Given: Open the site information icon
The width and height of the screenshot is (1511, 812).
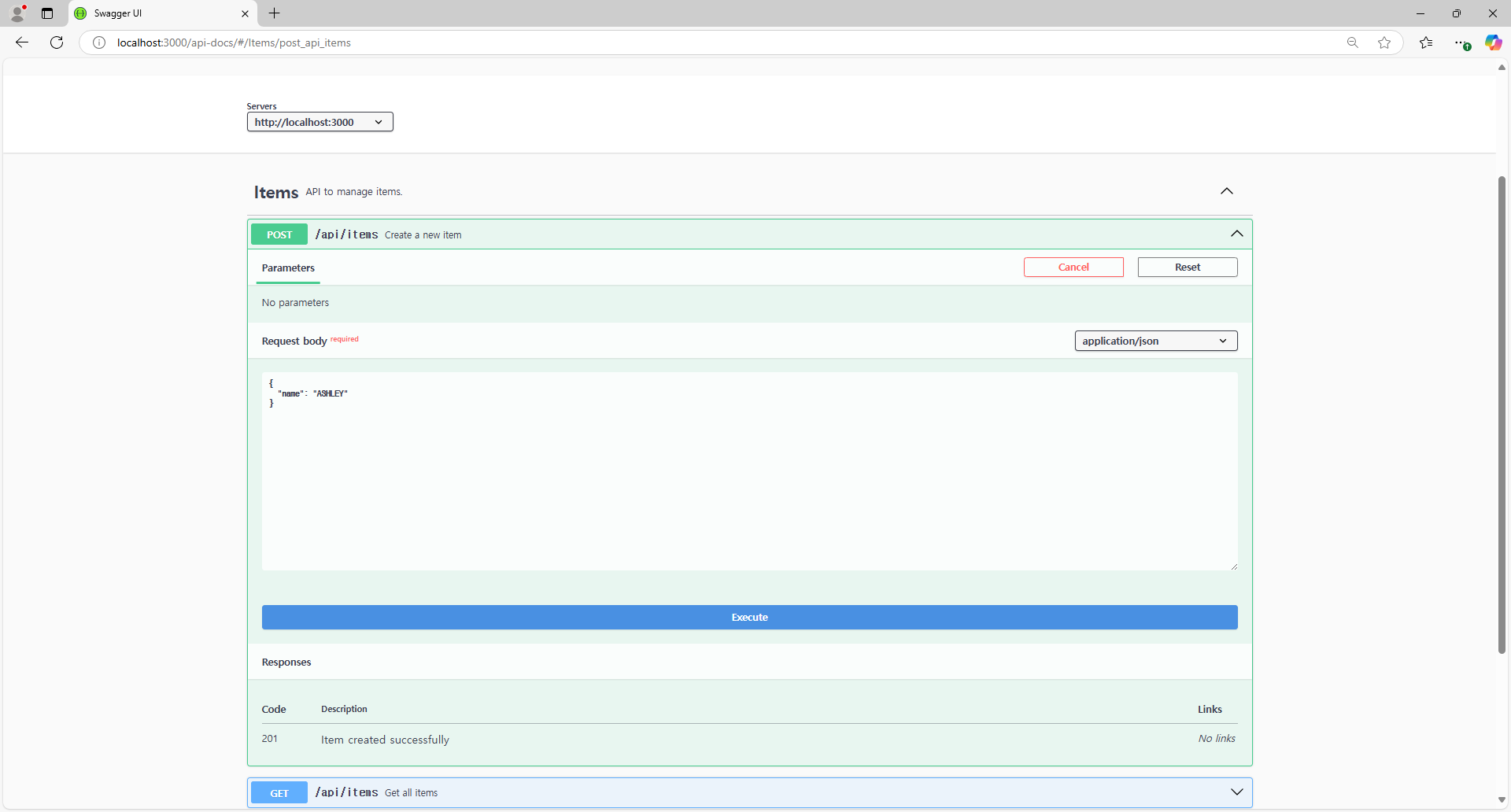Looking at the screenshot, I should (99, 42).
